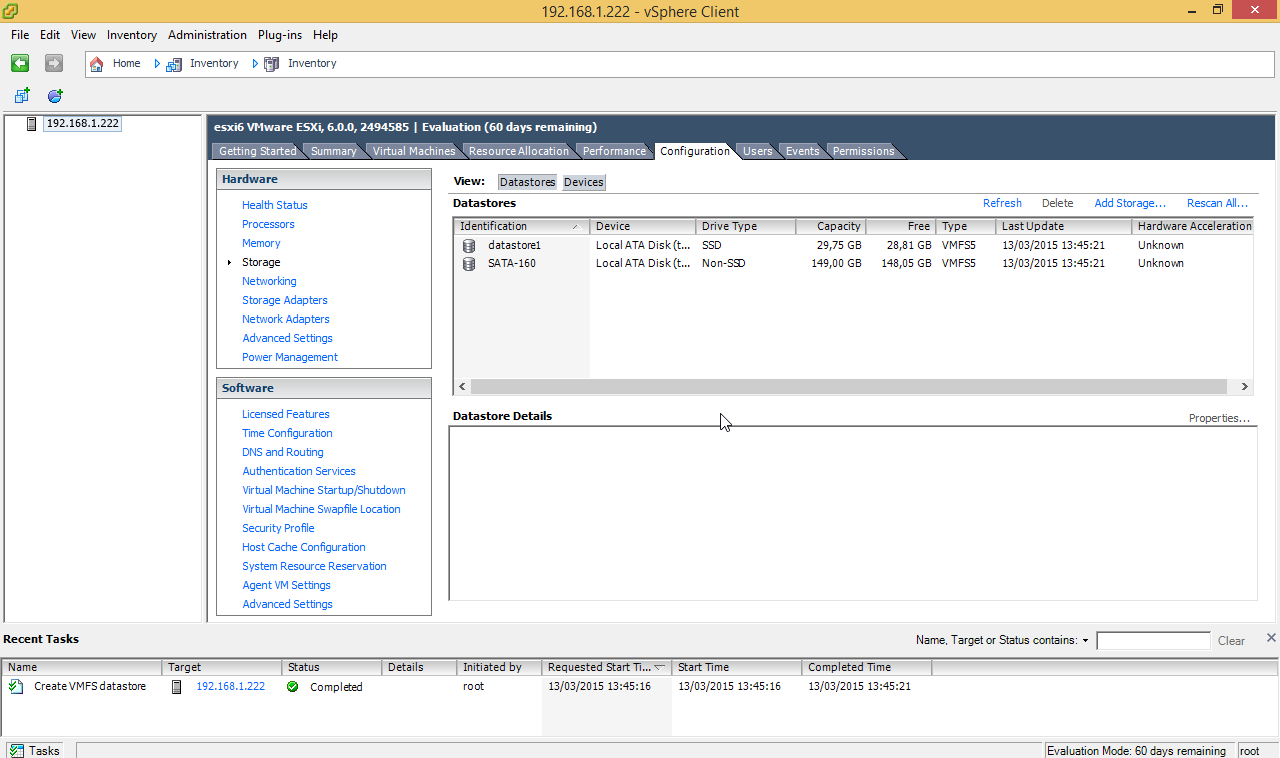Click the Create new virtual machine toolbar icon

[x=22, y=96]
